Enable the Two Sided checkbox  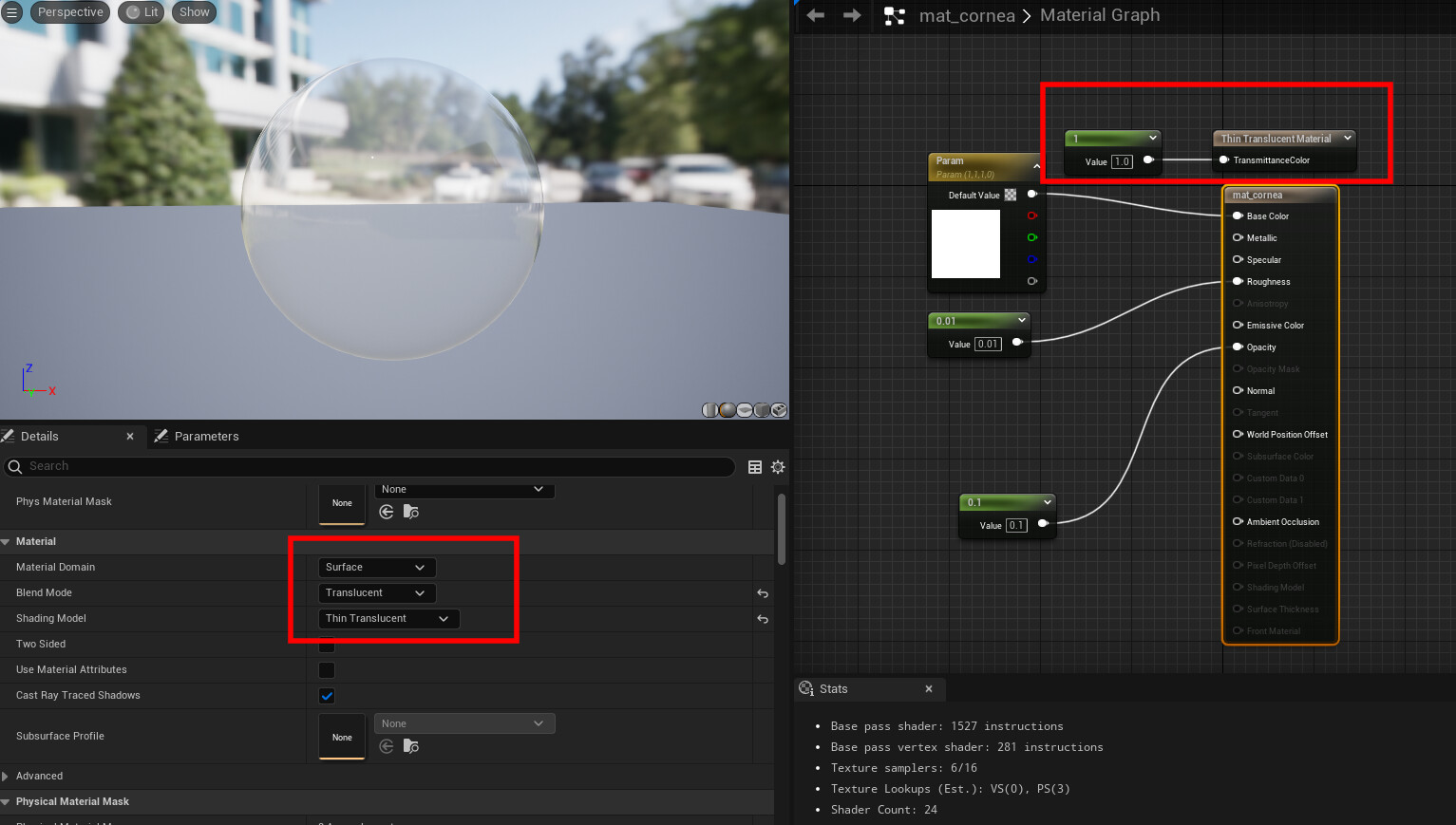coord(327,645)
